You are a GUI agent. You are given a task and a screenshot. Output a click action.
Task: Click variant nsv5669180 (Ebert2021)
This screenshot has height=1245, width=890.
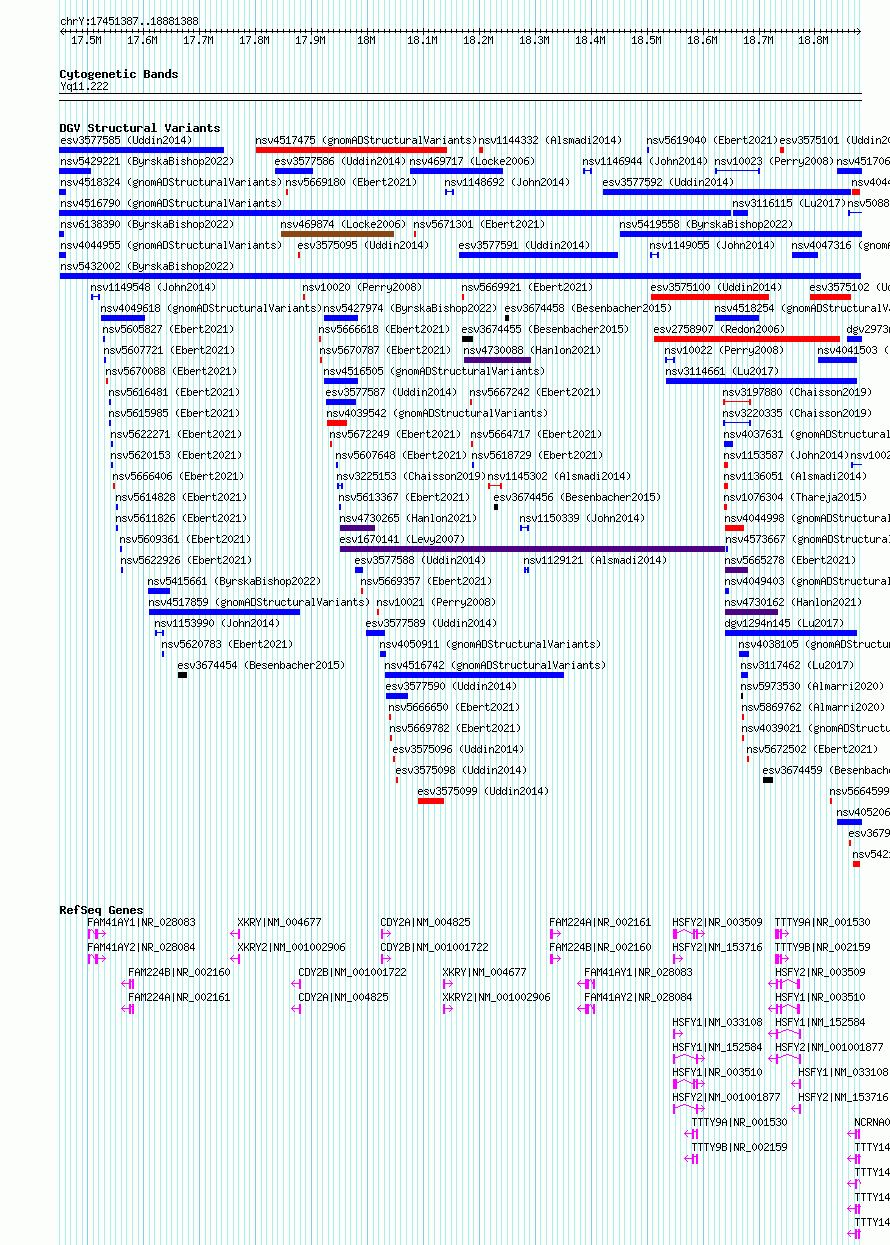[x=351, y=182]
